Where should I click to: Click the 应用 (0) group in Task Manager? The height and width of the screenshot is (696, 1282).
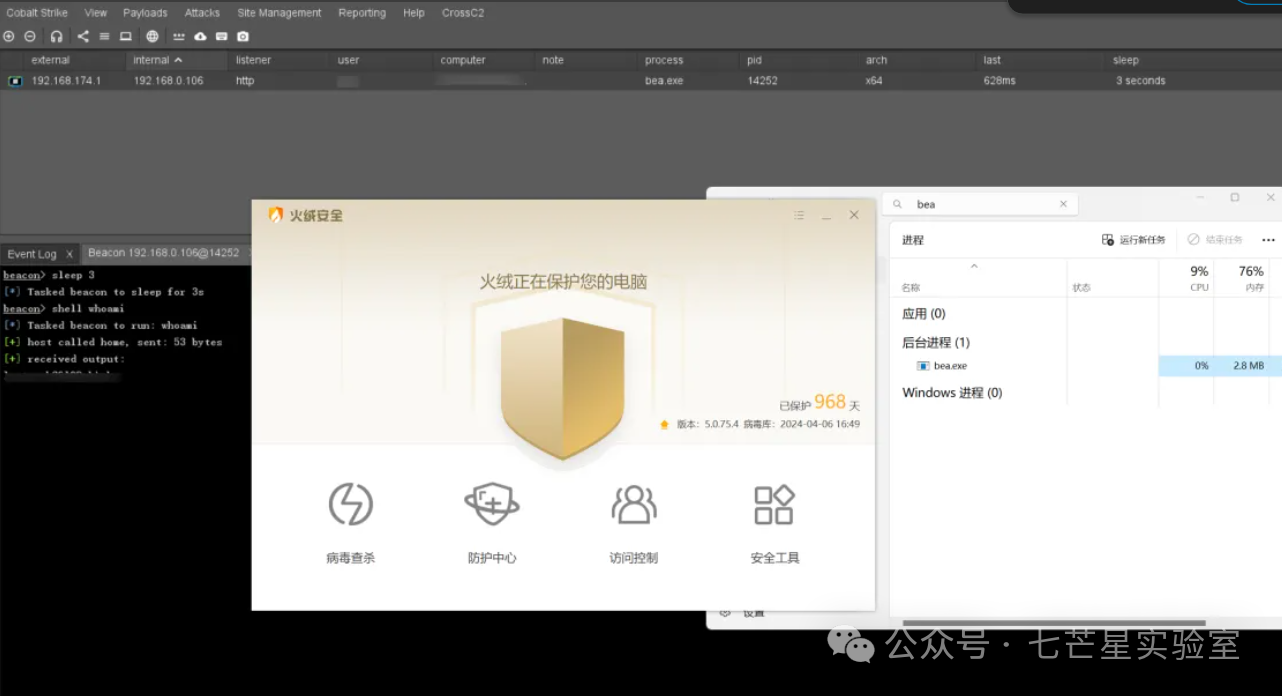pyautogui.click(x=924, y=314)
